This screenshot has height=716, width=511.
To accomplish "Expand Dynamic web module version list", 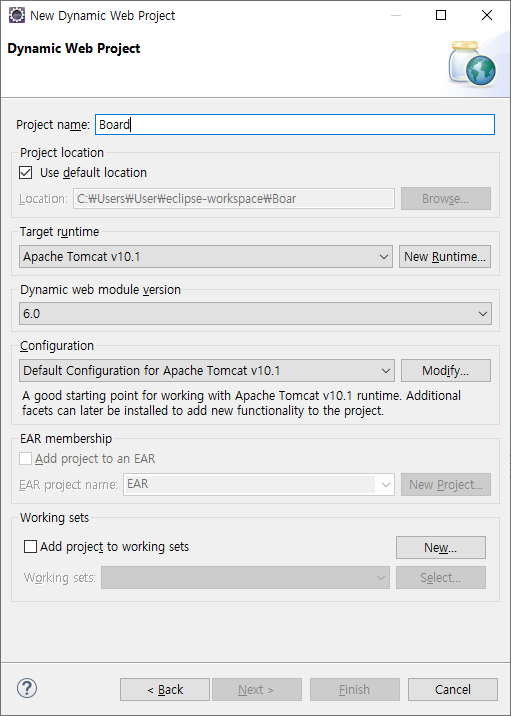I will pyautogui.click(x=255, y=314).
